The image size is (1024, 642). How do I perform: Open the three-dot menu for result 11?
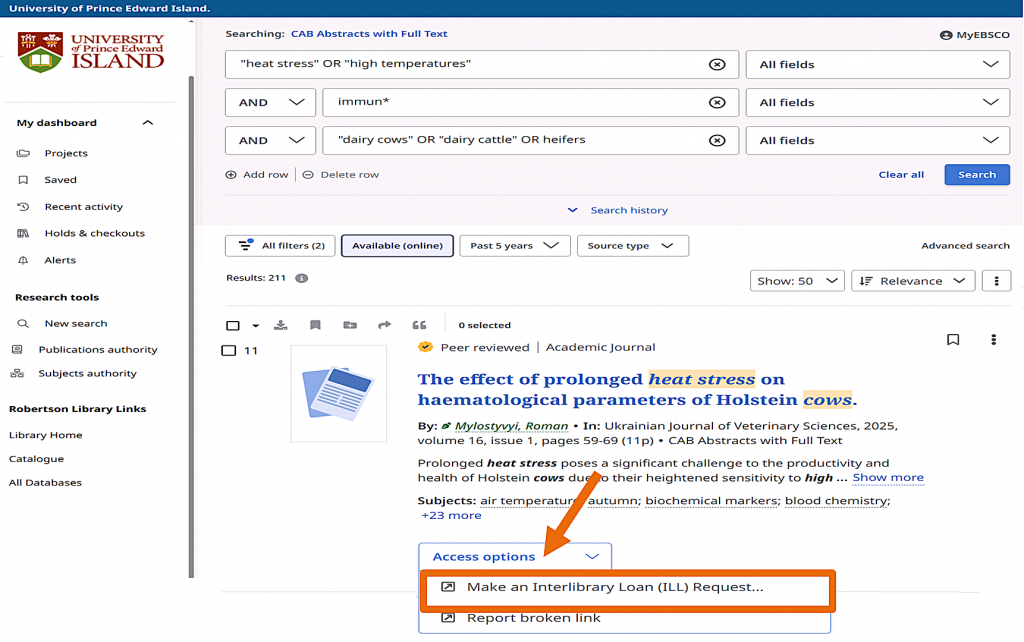point(993,340)
